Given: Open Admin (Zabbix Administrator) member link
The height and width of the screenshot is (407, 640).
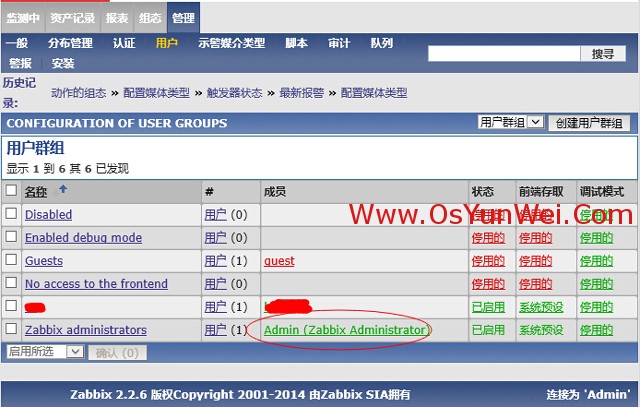Looking at the screenshot, I should coord(347,330).
